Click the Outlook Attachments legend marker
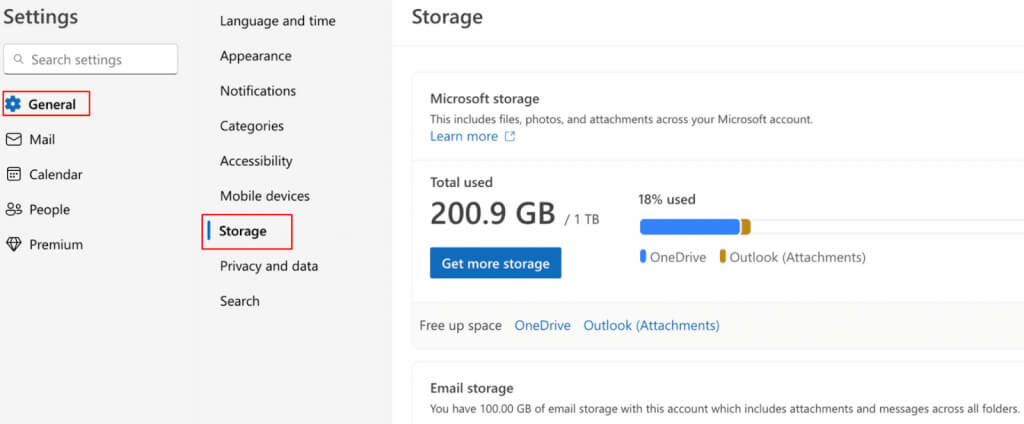 [723, 257]
